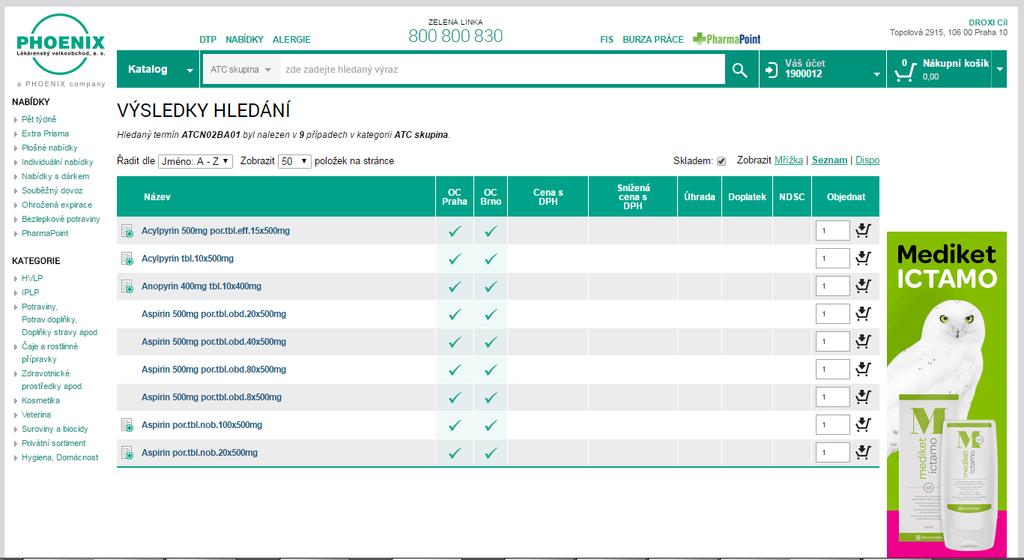Open Veterina category link
Screen dimensions: 1024x560
click(36, 415)
